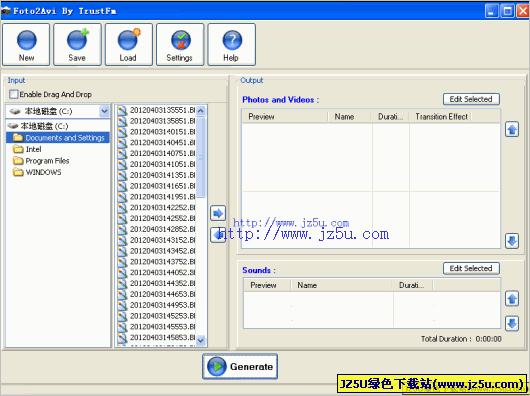
Task: Move photo down in Photos and Videos list
Action: click(x=512, y=241)
